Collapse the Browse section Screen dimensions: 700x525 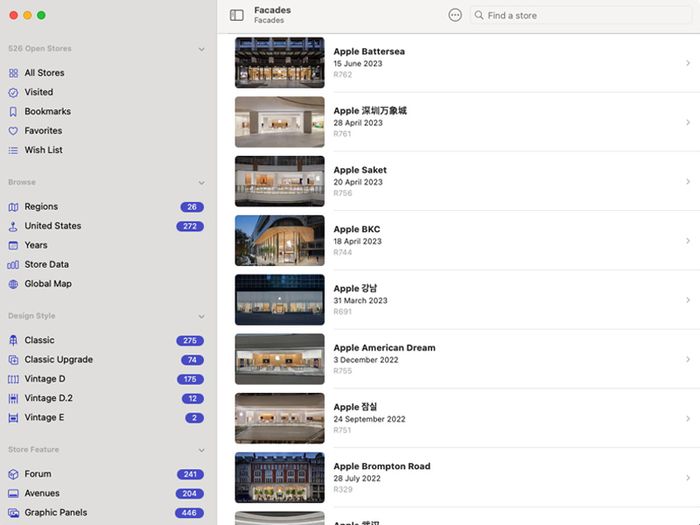[x=201, y=183]
